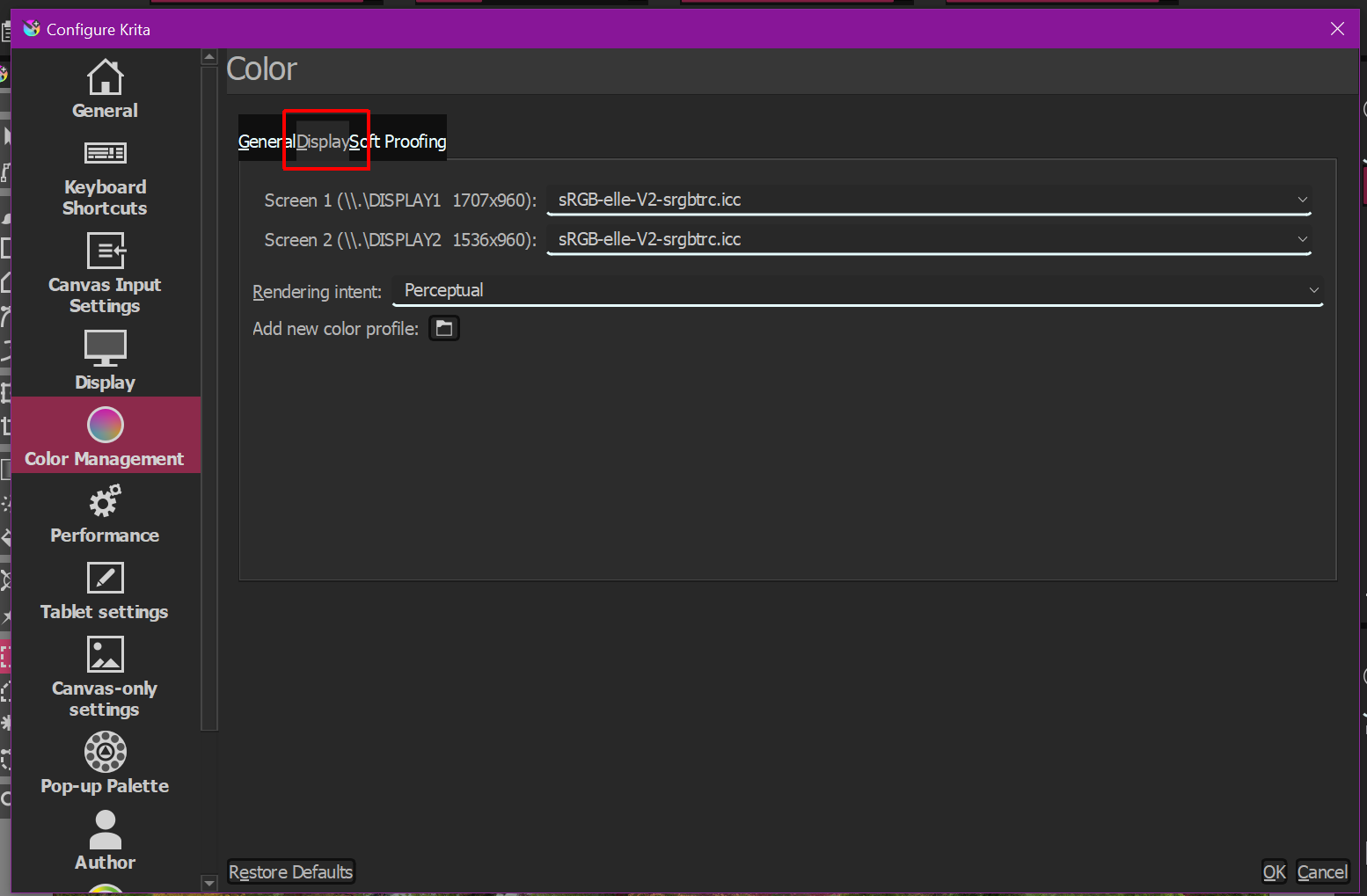Click the Screen 2 display label text

400,240
